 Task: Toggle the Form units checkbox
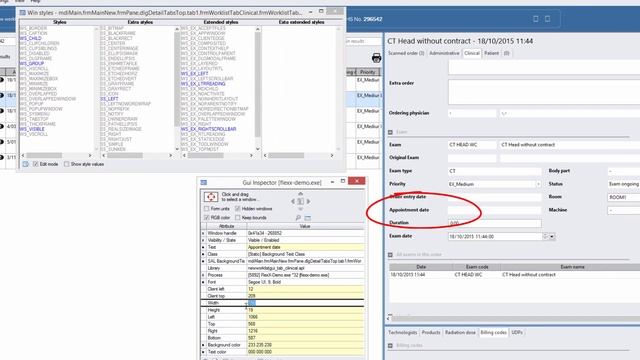click(x=207, y=209)
